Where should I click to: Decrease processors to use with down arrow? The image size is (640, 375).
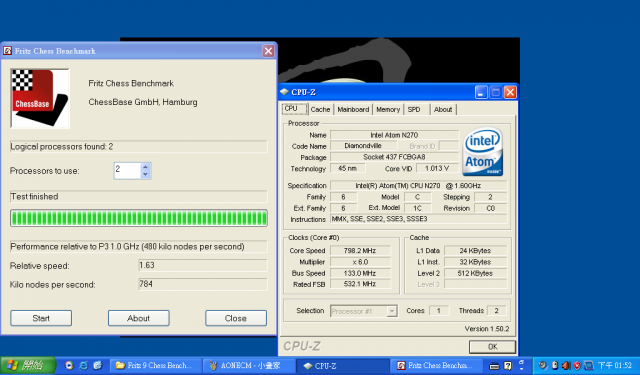145,174
